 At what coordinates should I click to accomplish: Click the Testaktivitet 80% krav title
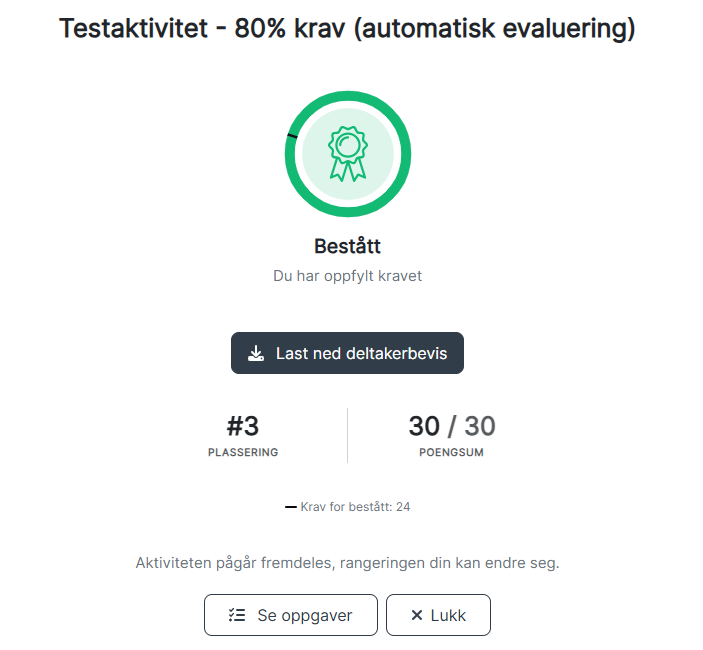point(347,28)
